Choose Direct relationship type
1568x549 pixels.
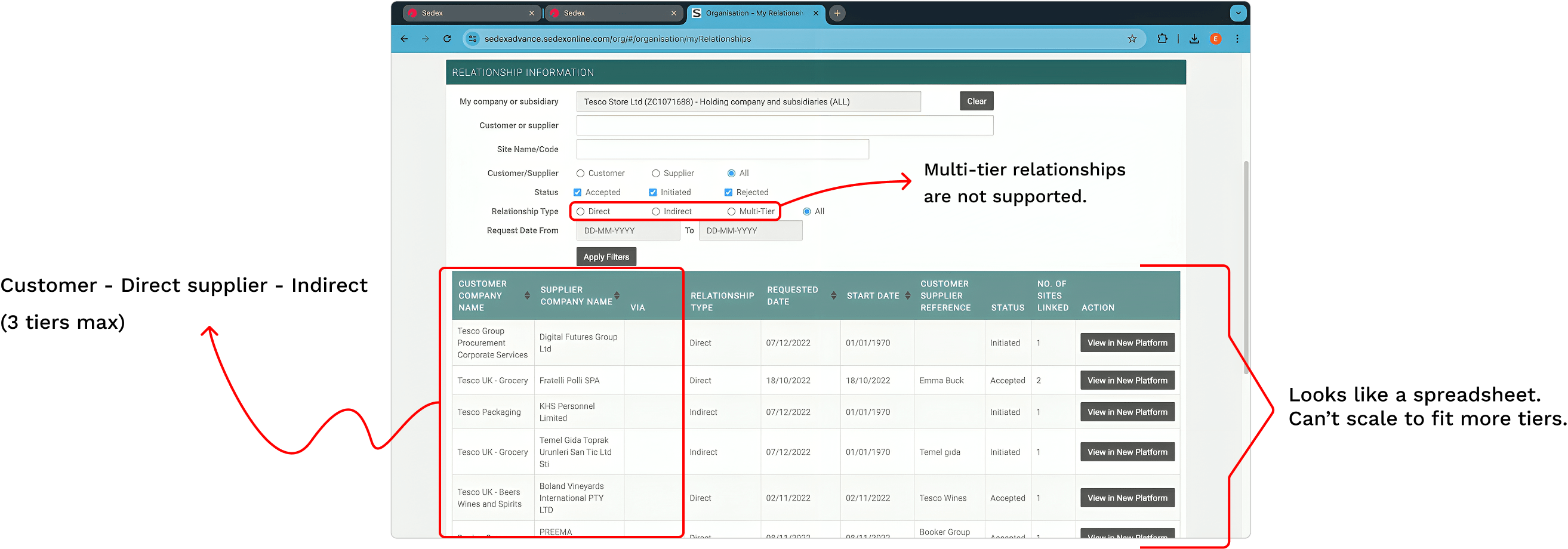[x=580, y=212]
